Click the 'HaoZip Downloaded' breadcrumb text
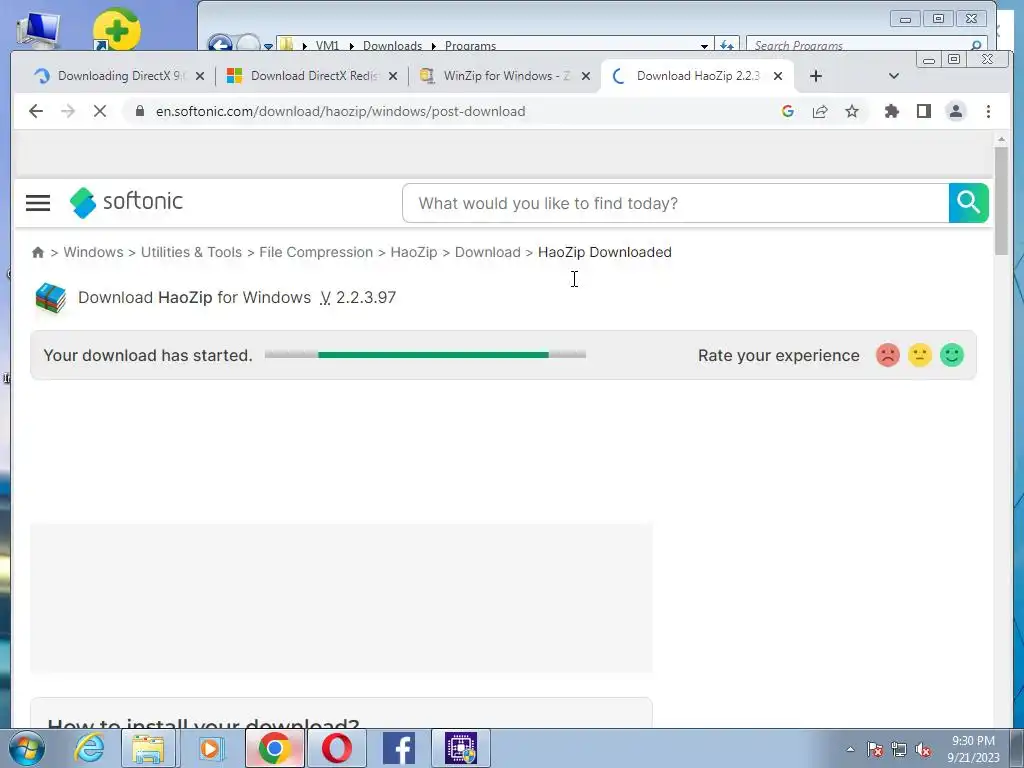The image size is (1024, 768). [605, 252]
